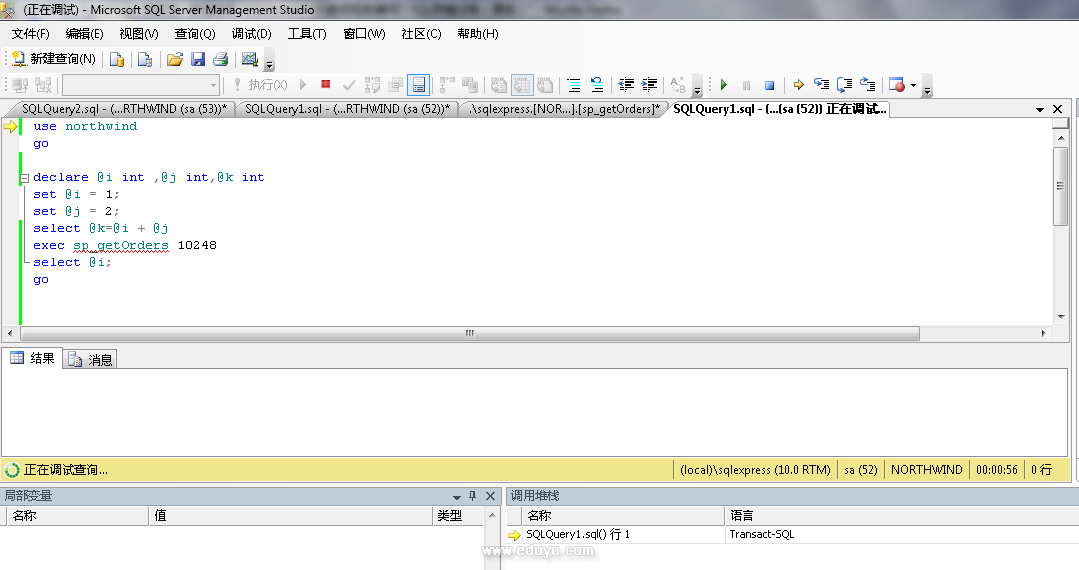Viewport: 1079px width, 570px height.
Task: Open the 帮助(H) menu
Action: [x=478, y=34]
